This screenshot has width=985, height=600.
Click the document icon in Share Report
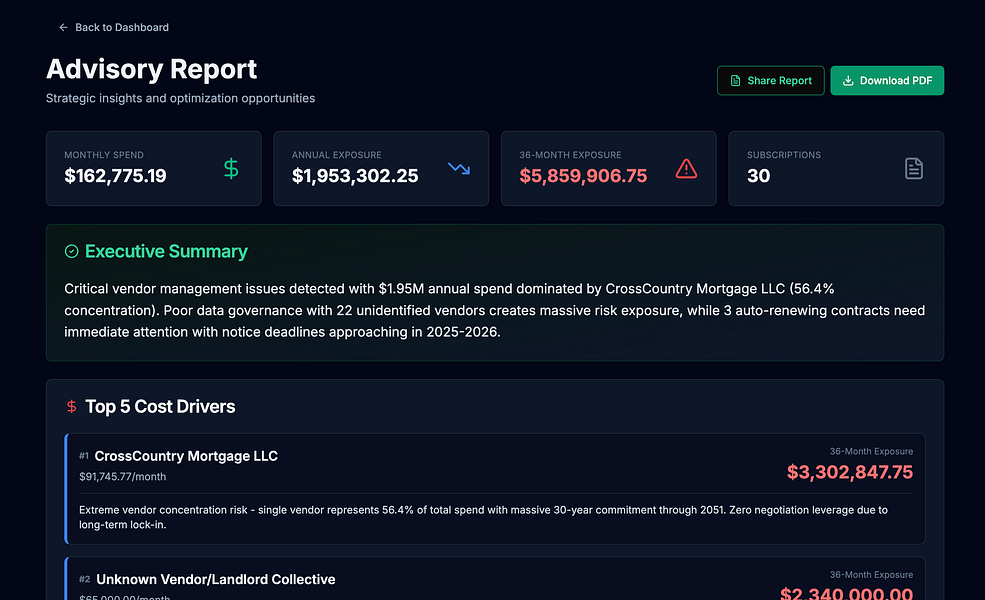(735, 80)
